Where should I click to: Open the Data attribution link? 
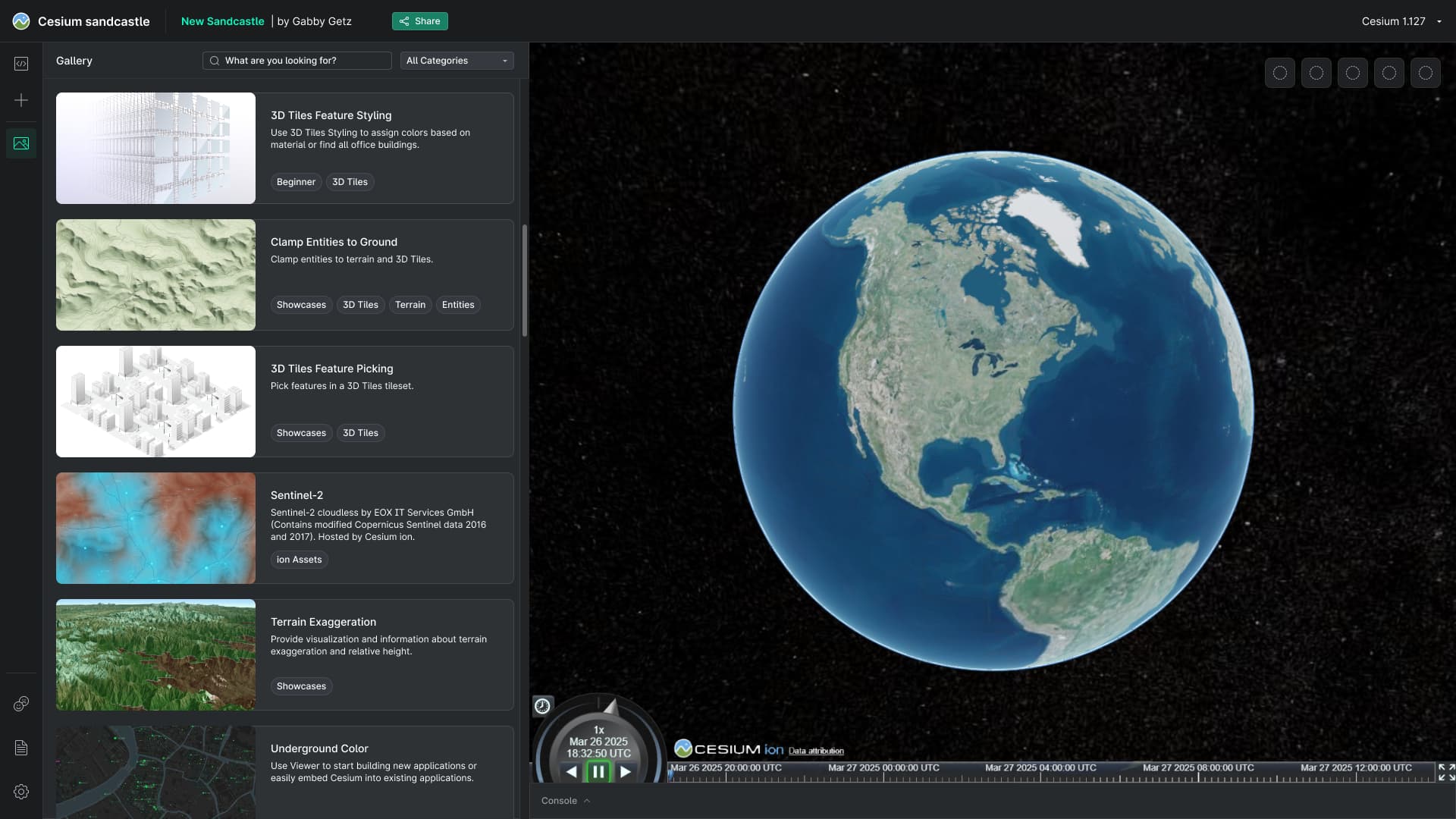coord(816,751)
